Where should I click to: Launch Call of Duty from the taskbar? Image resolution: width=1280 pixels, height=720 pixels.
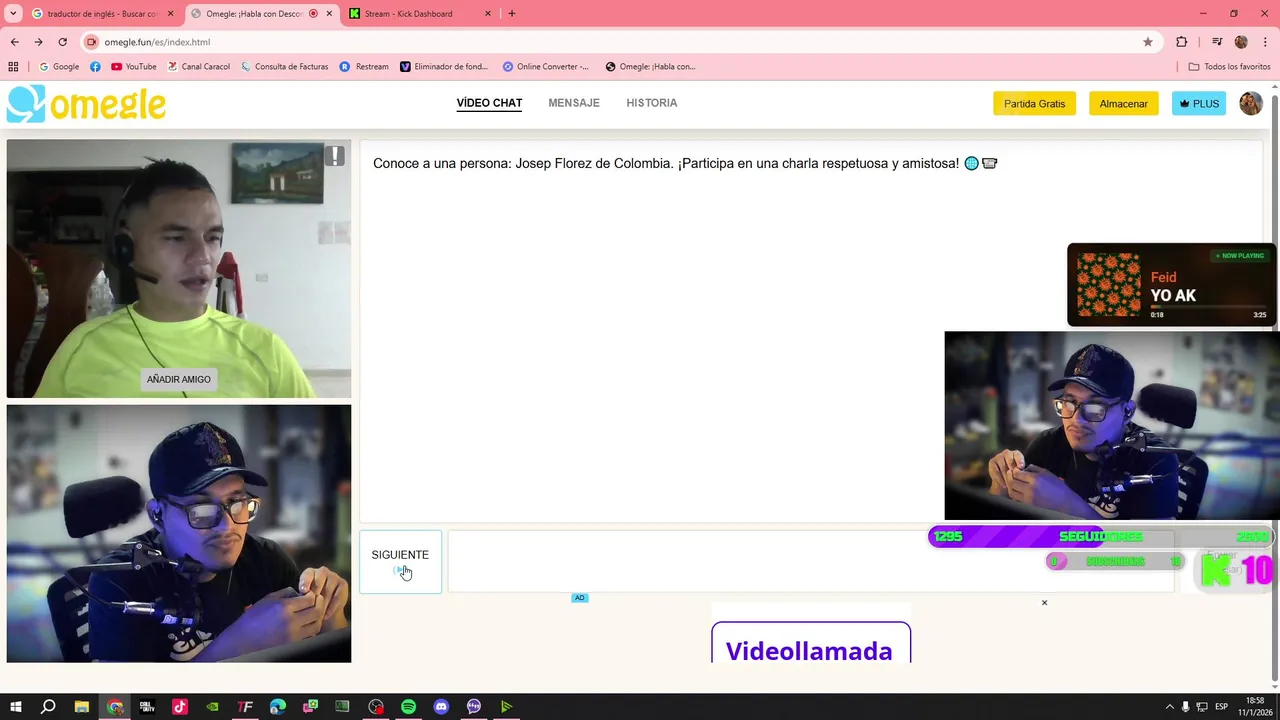[x=147, y=707]
